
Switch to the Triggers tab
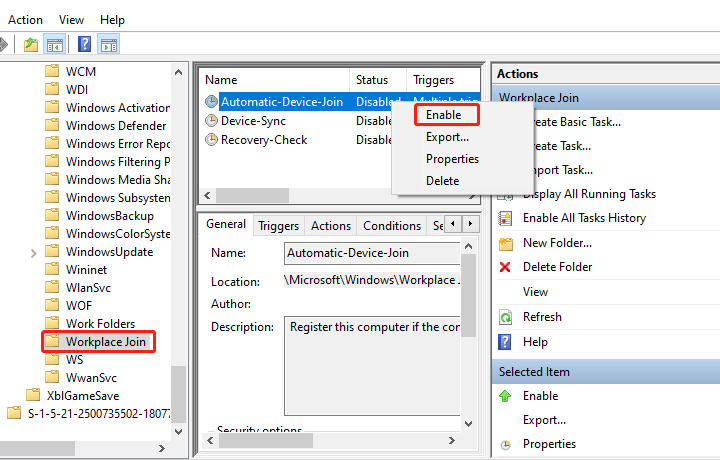point(278,226)
